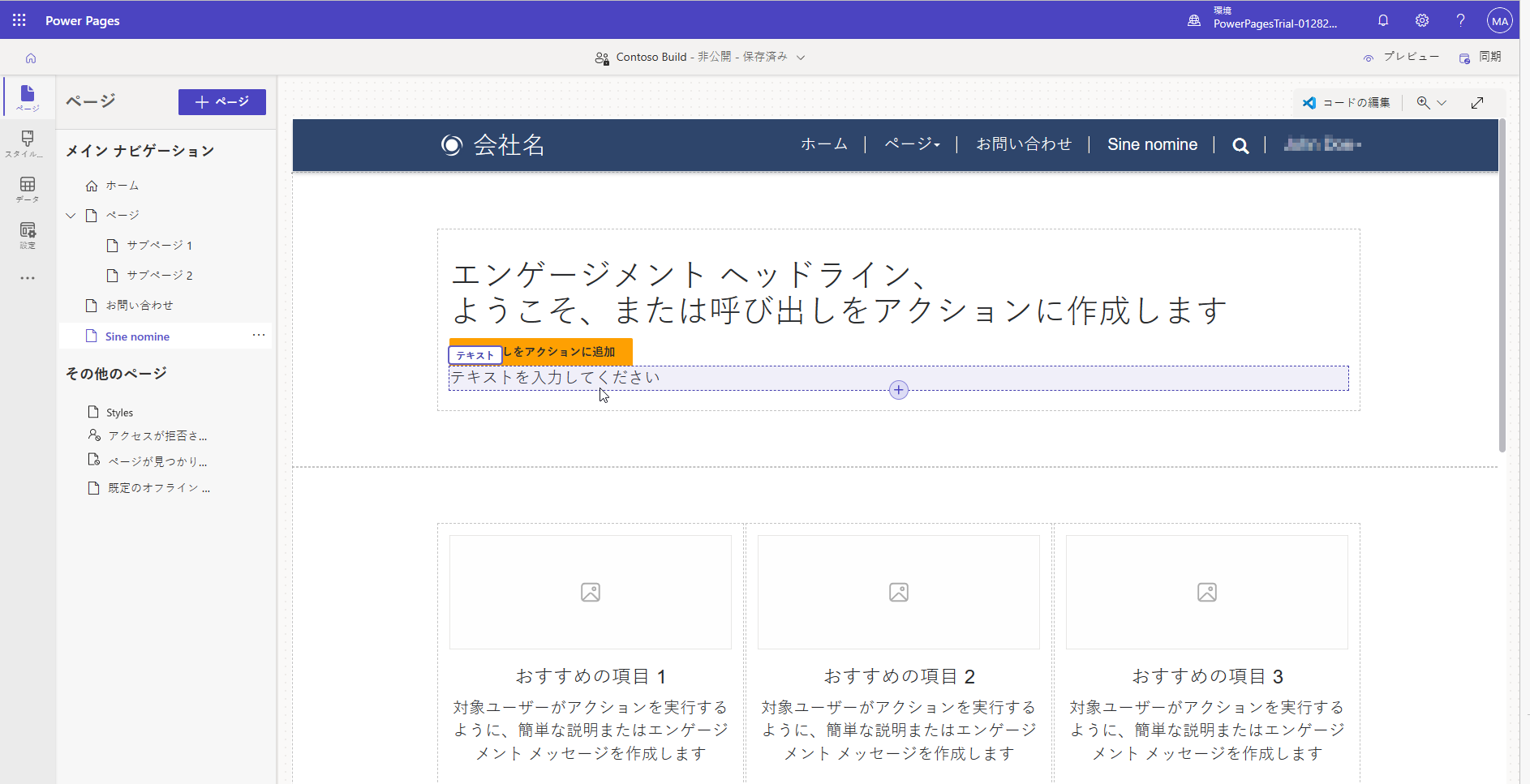Open the ページ navigation menu in the site header
The image size is (1530, 784).
910,144
